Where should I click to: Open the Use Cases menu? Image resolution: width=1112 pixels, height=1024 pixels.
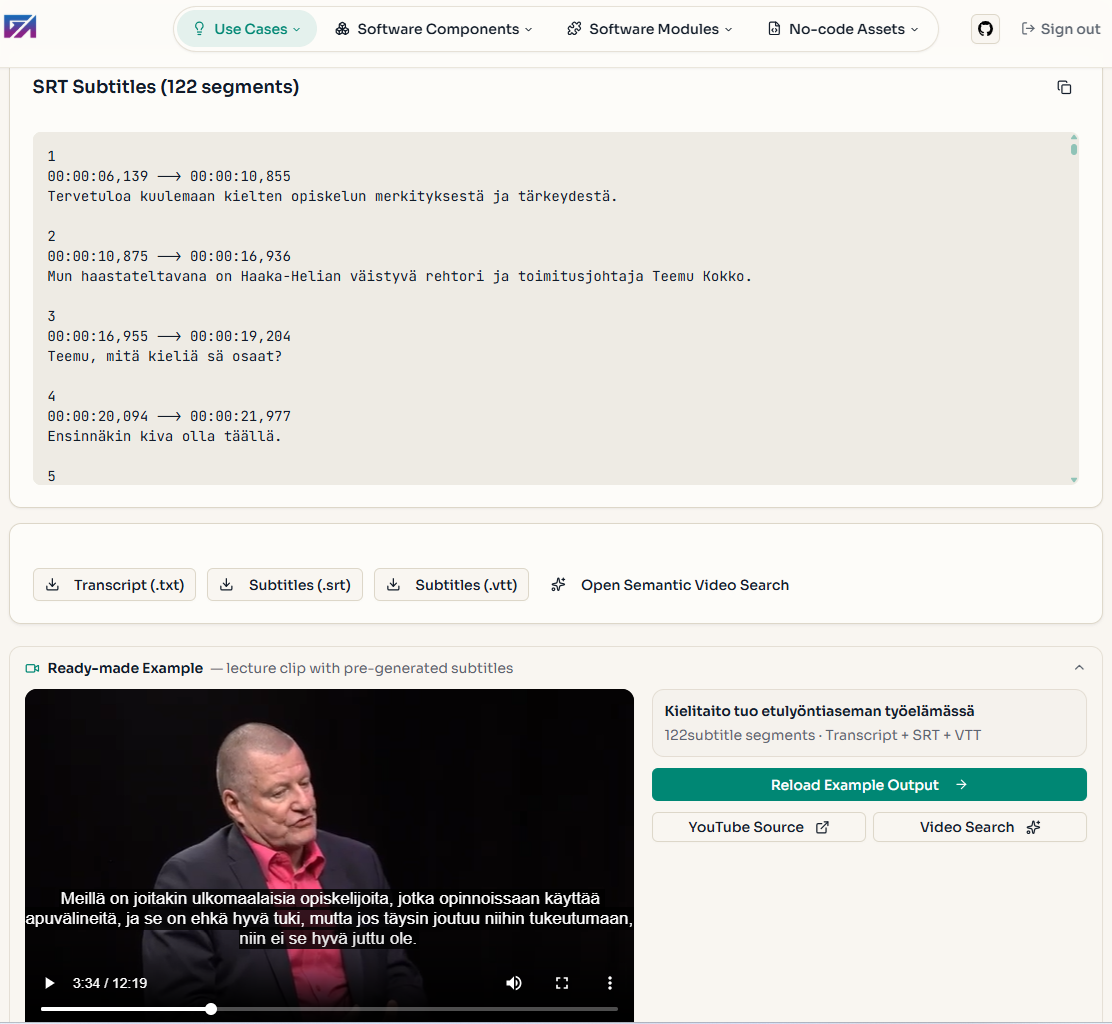(247, 29)
